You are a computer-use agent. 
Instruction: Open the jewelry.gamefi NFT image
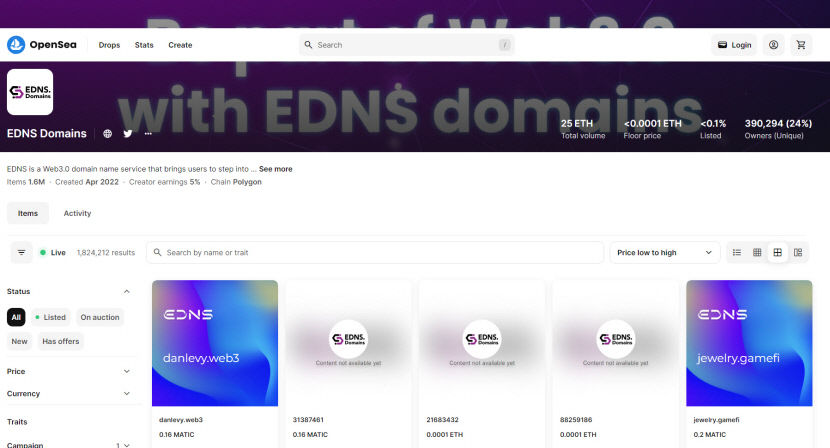[x=749, y=343]
